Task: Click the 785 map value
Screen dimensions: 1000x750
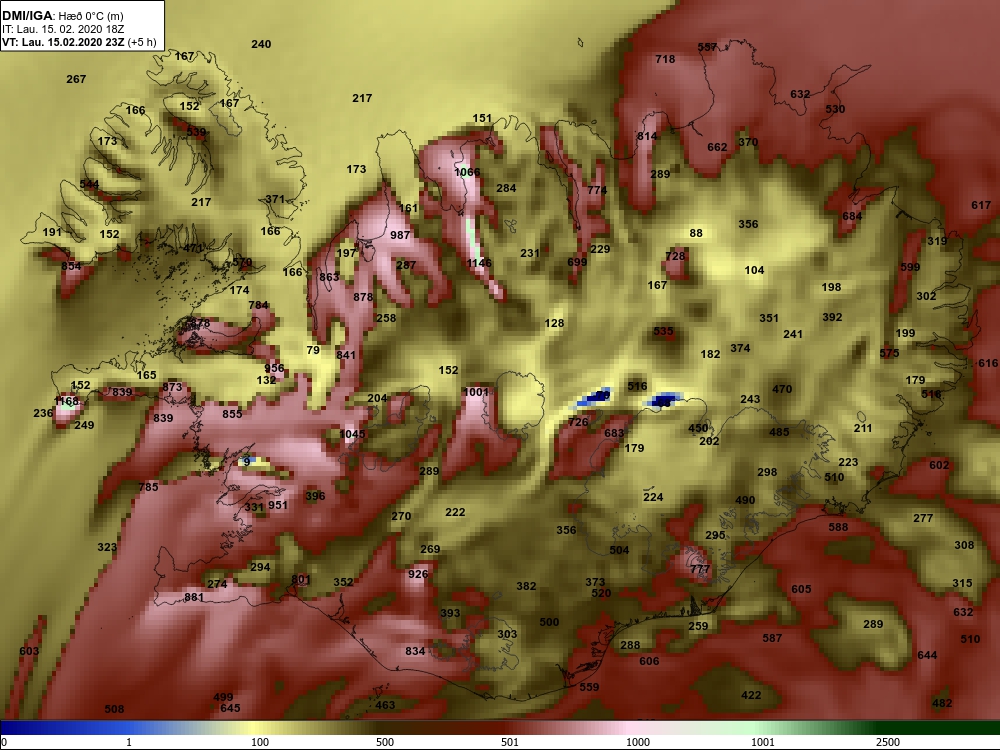Action: point(148,487)
